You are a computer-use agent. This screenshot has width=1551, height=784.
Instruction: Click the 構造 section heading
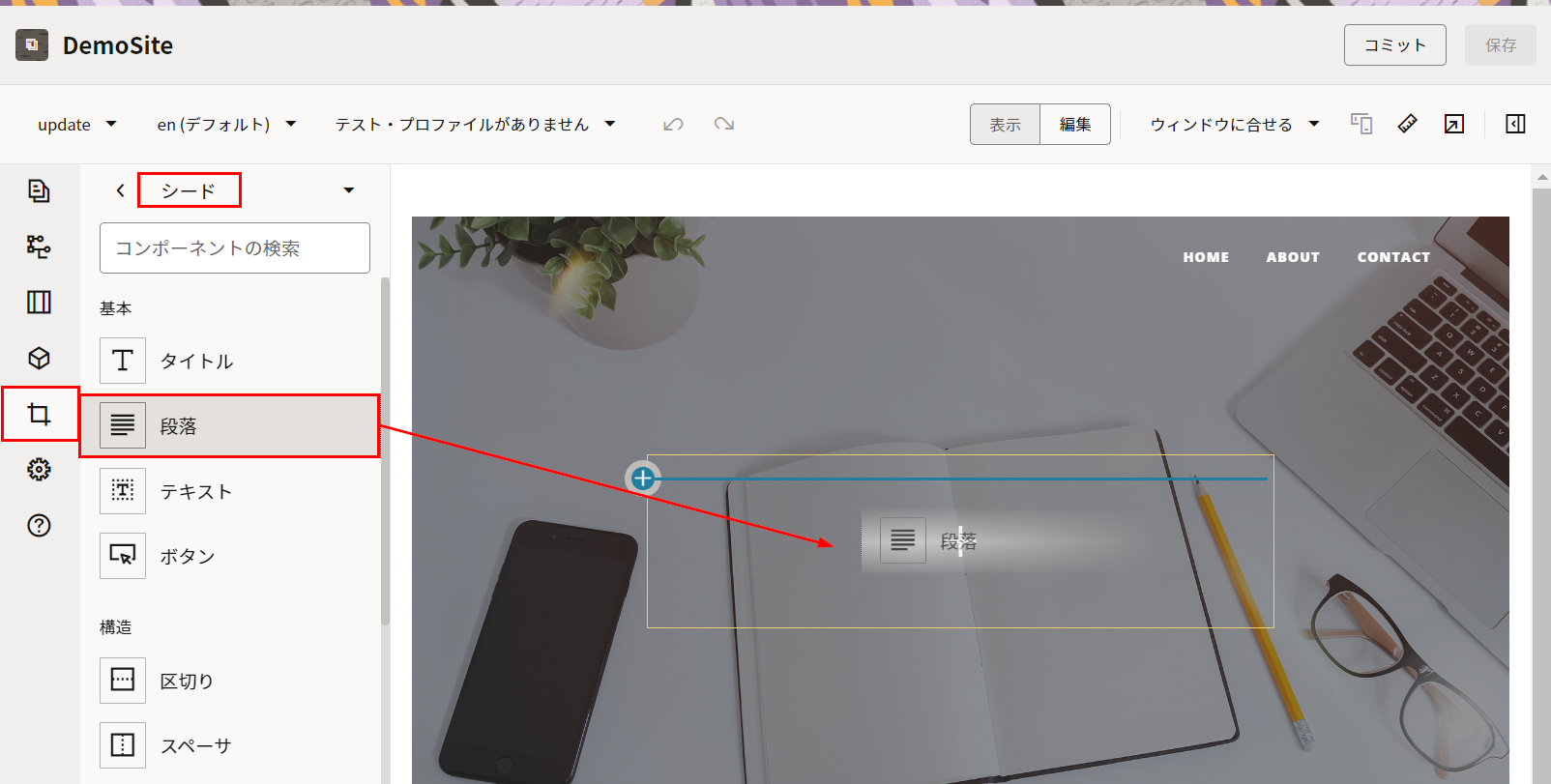(x=115, y=627)
